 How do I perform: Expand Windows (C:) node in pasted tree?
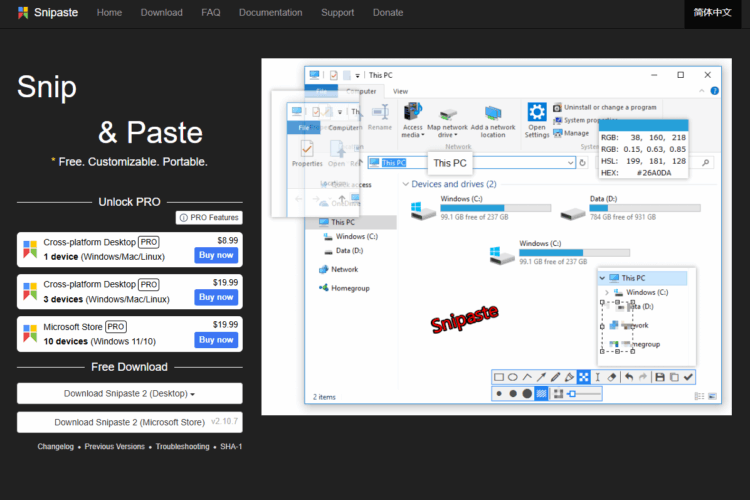607,292
